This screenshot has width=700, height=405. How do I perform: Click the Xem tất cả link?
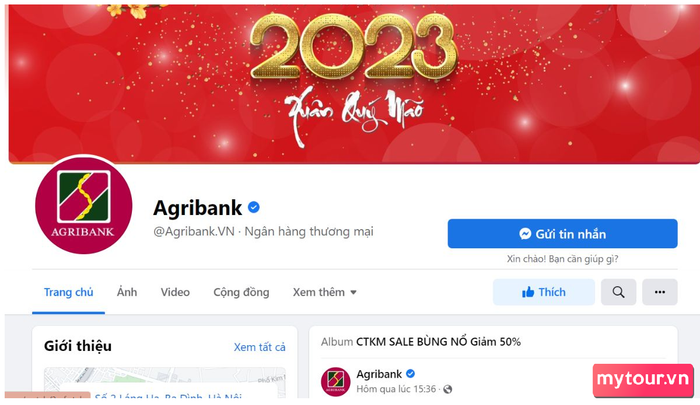260,347
